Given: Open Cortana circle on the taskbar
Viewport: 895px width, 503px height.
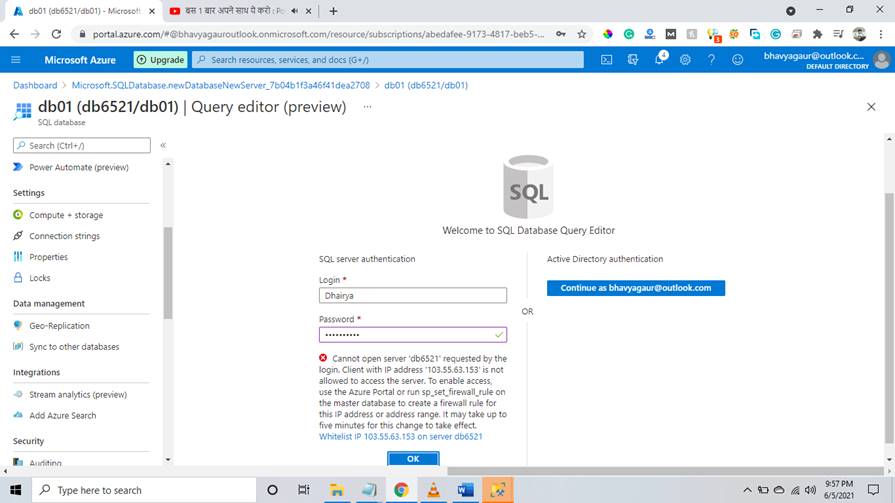Looking at the screenshot, I should point(272,490).
